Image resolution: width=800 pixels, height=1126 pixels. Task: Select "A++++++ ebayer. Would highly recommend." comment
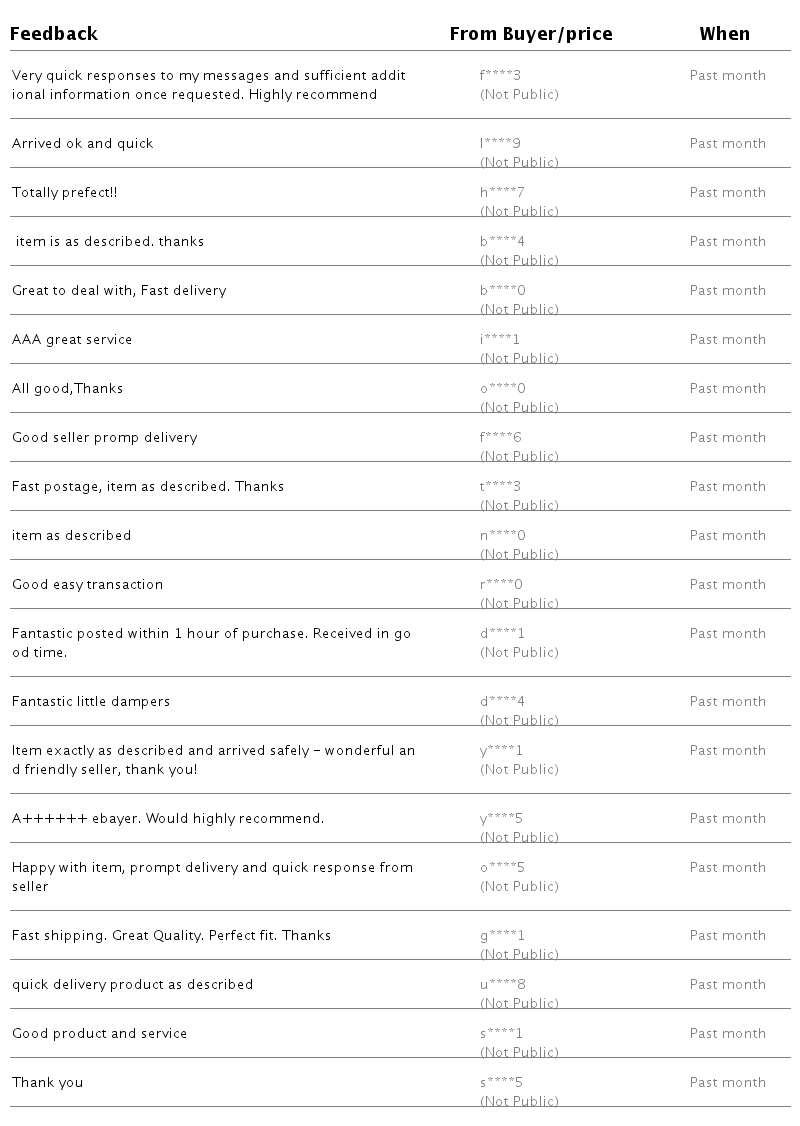168,818
